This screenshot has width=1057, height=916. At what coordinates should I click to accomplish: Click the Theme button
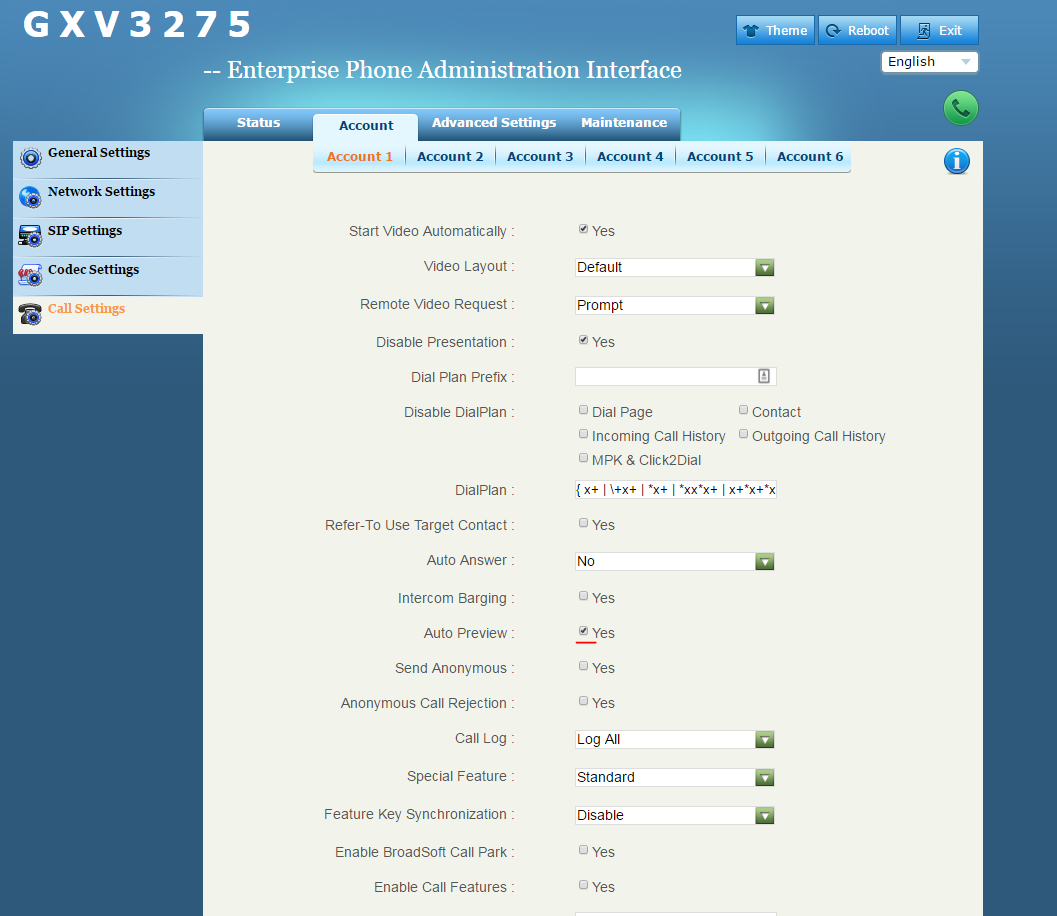tap(776, 30)
